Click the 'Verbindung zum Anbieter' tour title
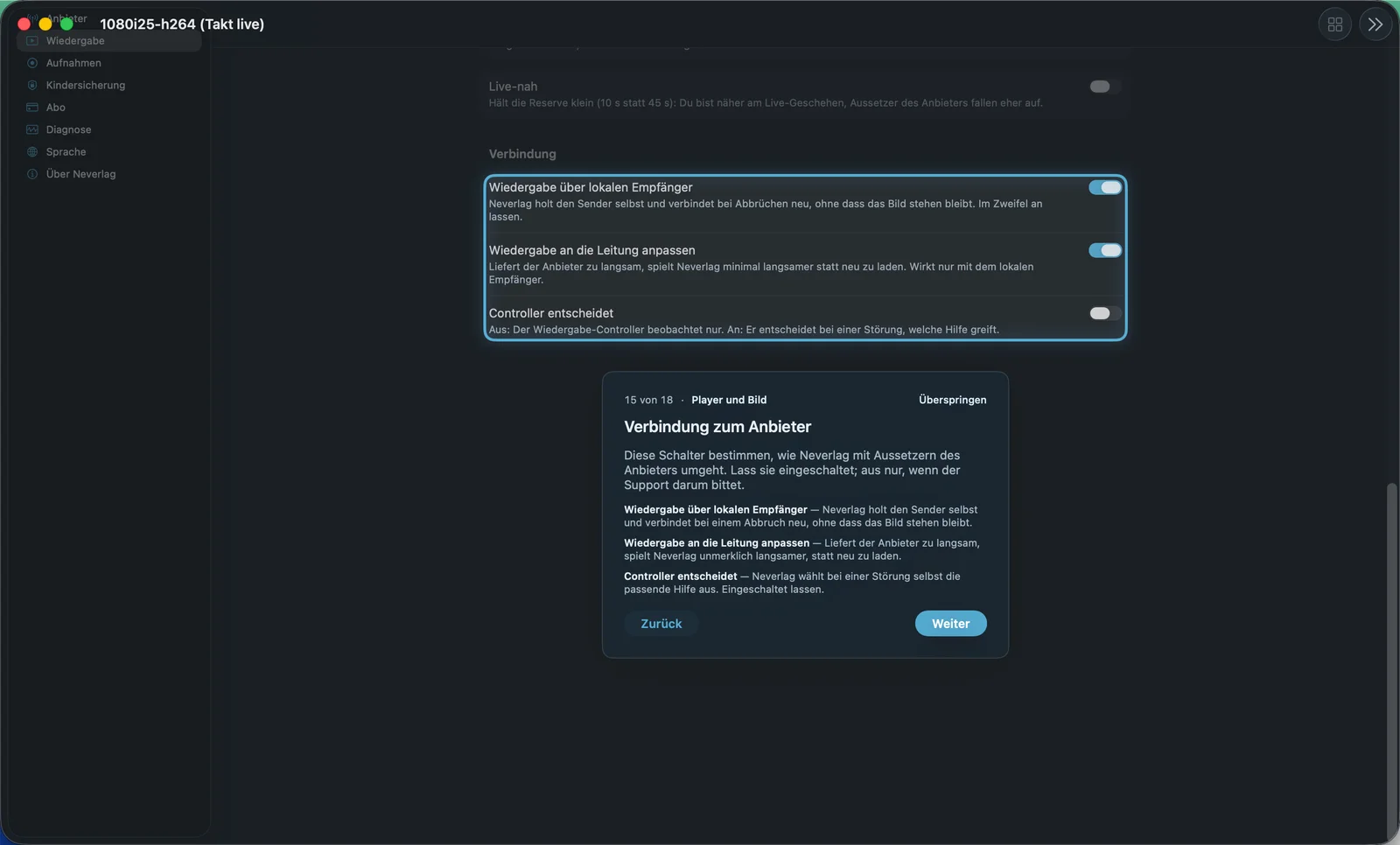Image resolution: width=1400 pixels, height=845 pixels. 717,427
